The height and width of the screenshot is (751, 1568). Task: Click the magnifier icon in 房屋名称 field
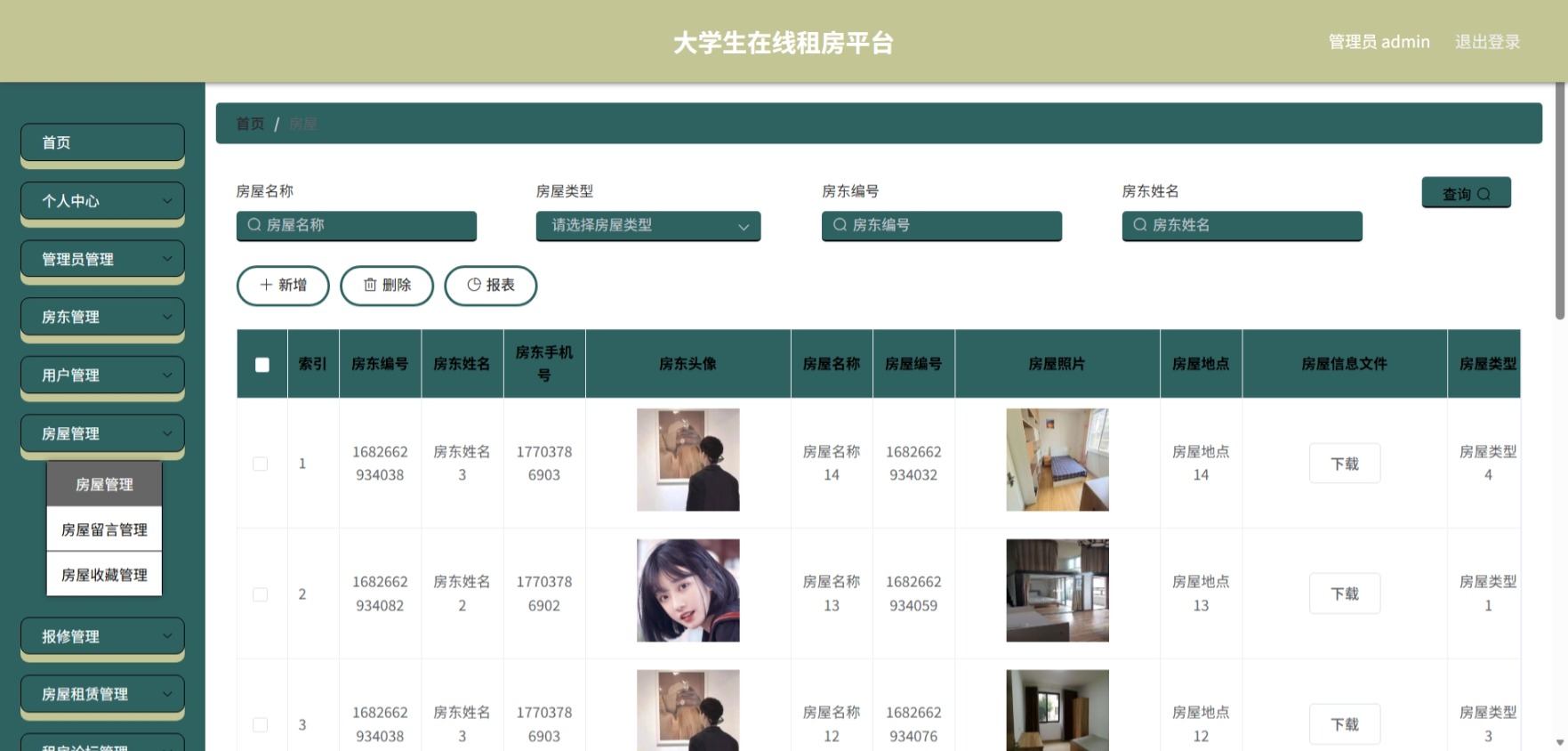[x=254, y=225]
